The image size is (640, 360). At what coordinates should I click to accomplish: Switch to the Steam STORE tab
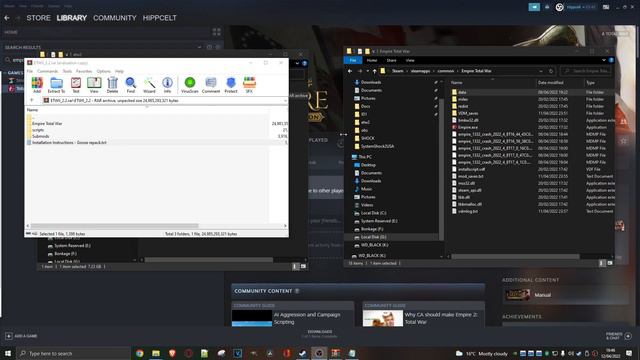point(38,18)
